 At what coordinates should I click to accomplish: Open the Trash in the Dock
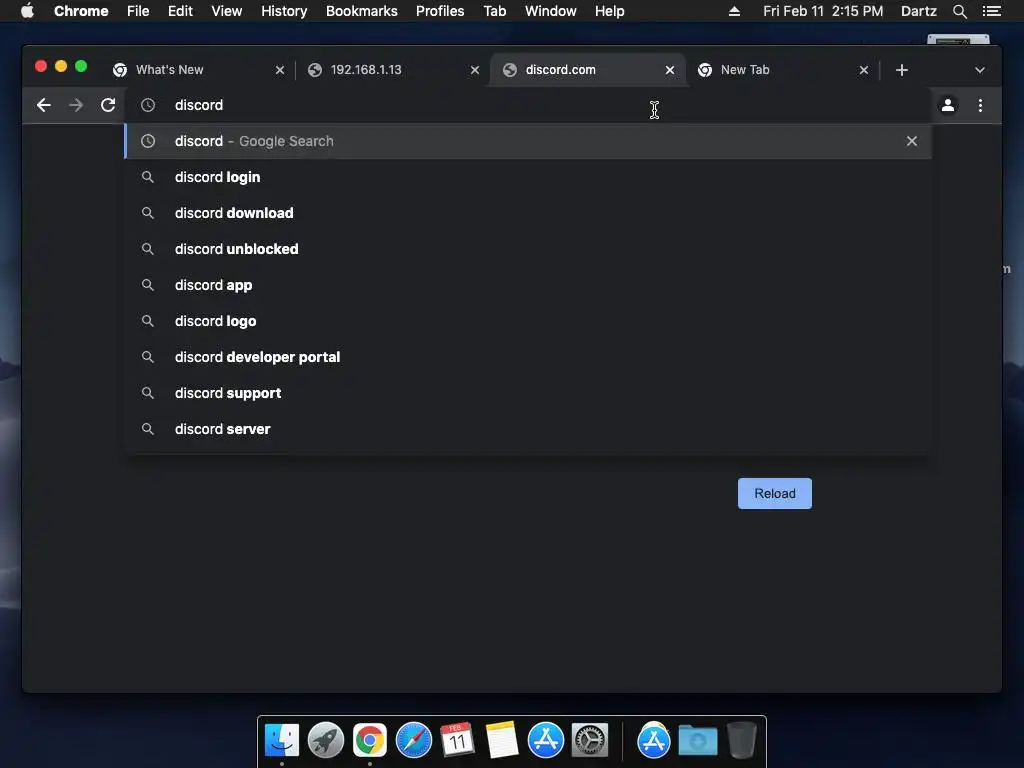742,741
